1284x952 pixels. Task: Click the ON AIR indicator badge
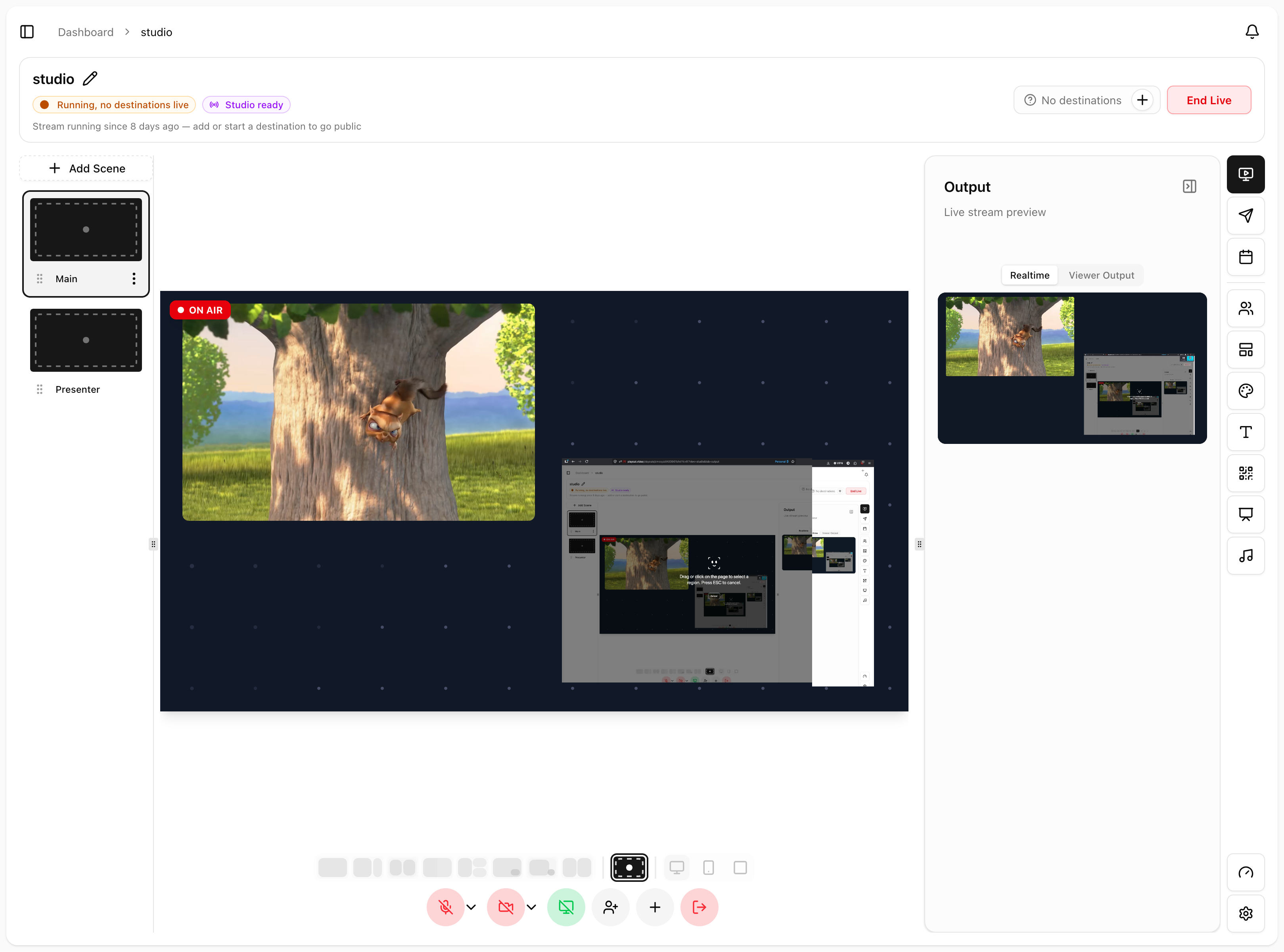(x=200, y=310)
